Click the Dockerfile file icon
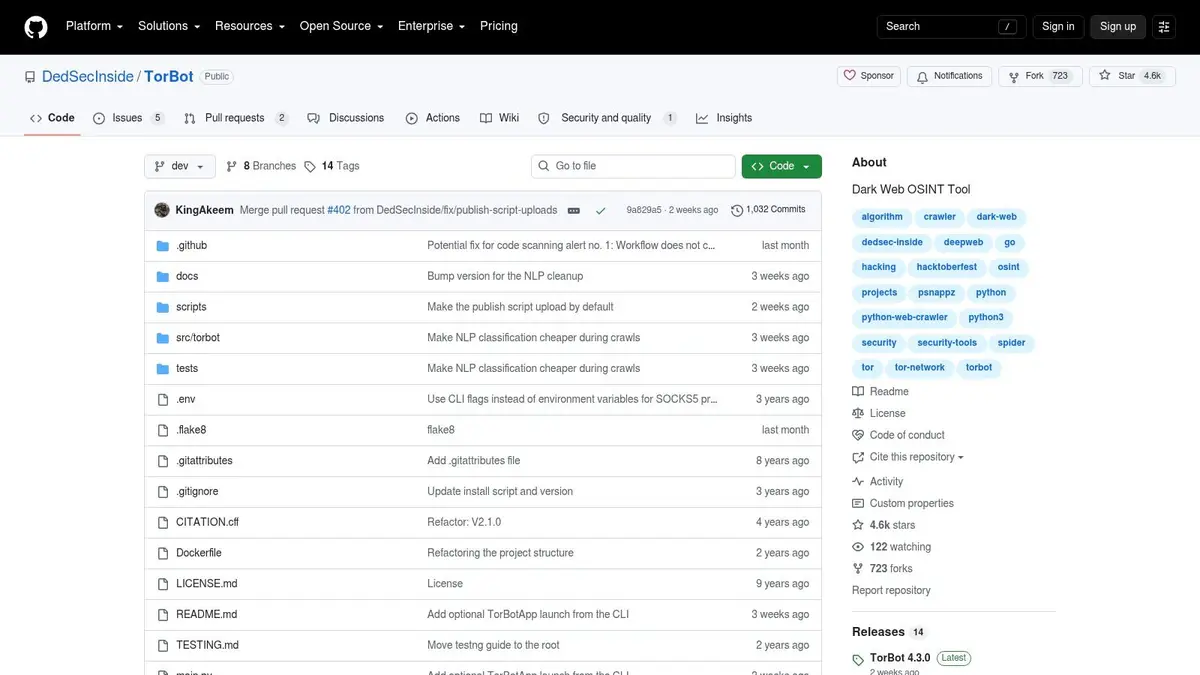1200x675 pixels. tap(163, 553)
